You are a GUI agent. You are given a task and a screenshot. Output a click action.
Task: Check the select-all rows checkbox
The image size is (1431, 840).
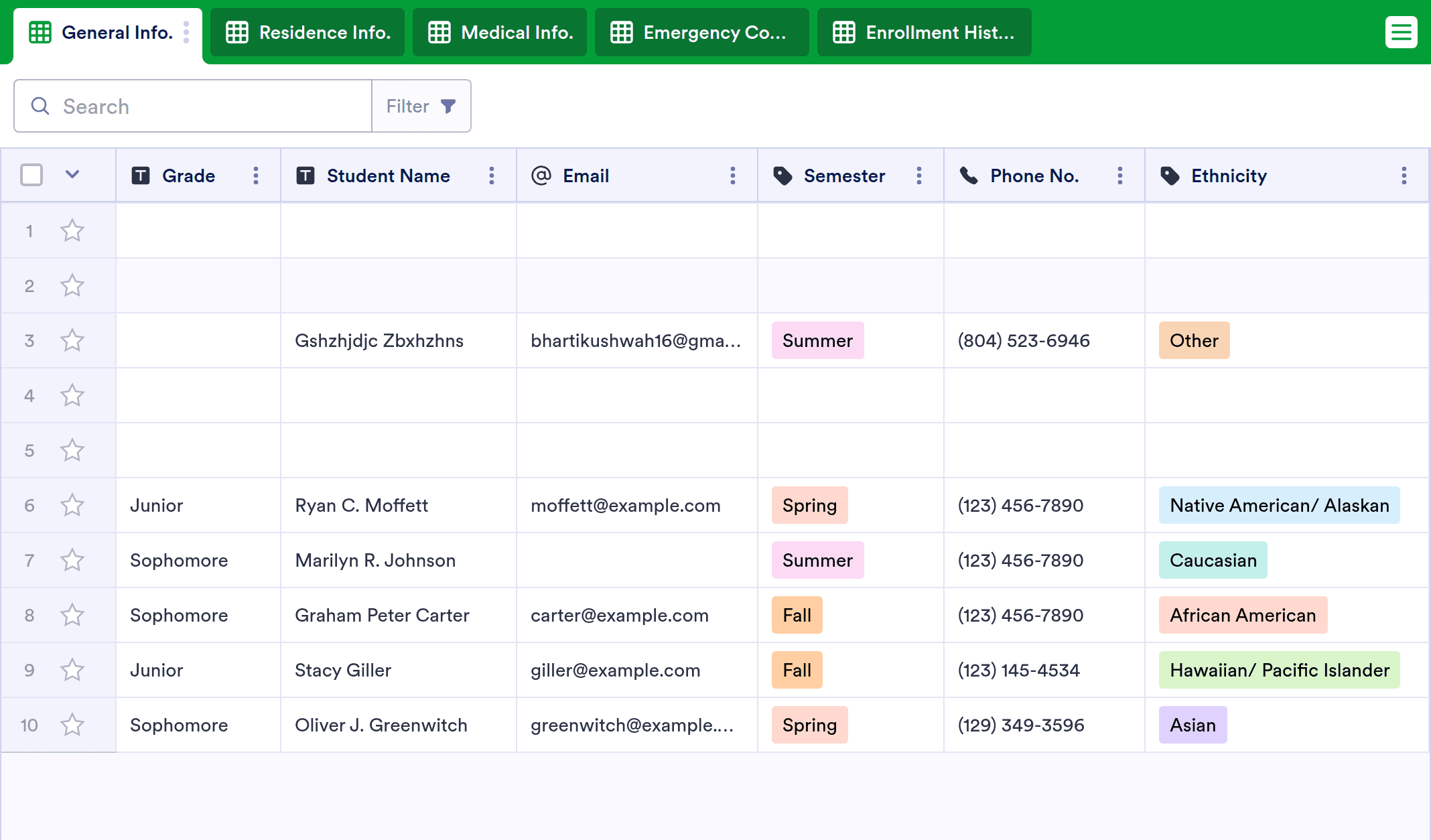tap(31, 176)
